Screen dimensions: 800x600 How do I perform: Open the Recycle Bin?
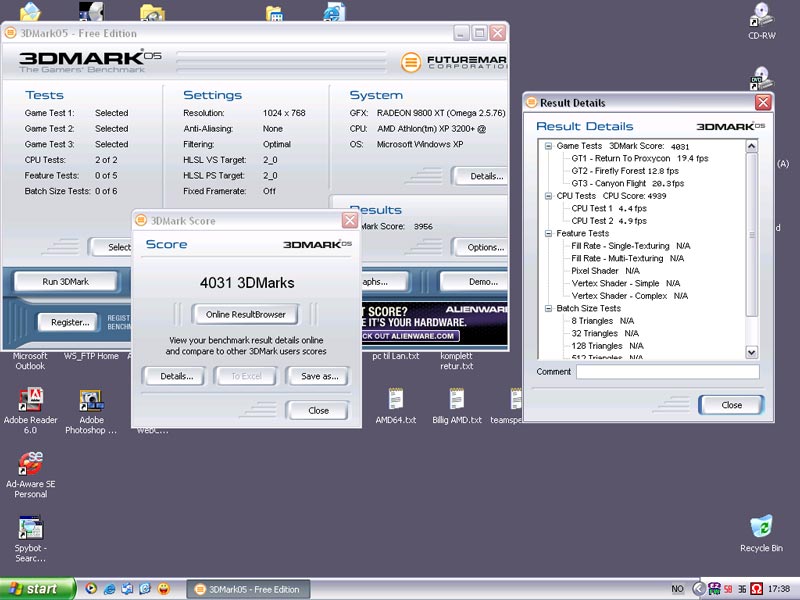click(x=761, y=533)
